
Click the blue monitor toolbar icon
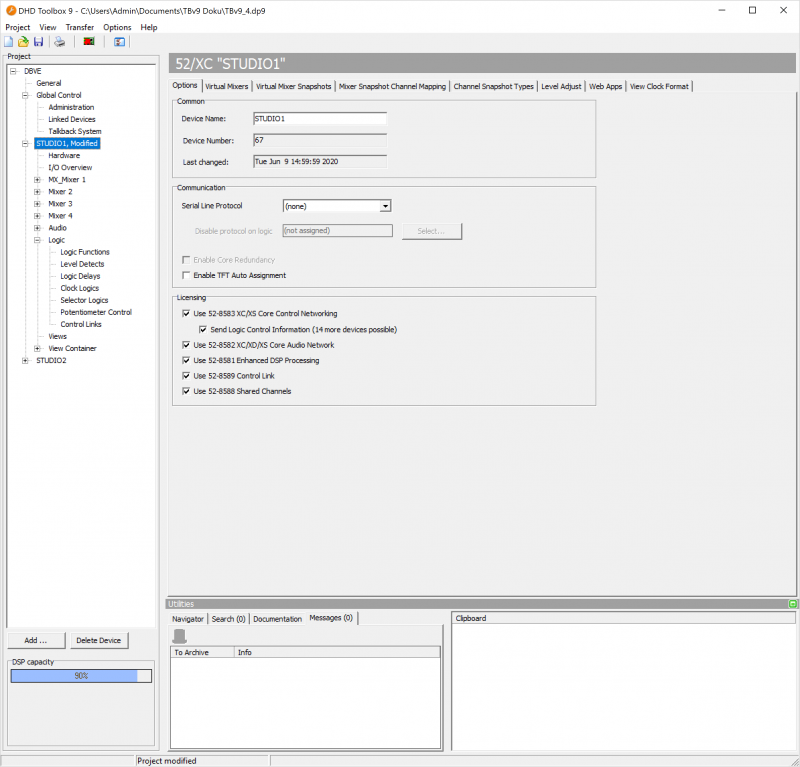coord(119,41)
